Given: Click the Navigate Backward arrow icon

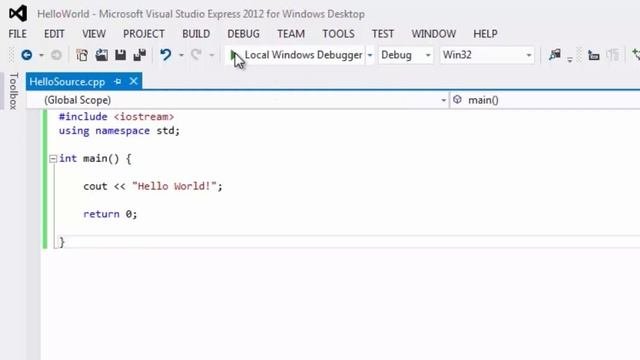Looking at the screenshot, I should (x=27, y=55).
